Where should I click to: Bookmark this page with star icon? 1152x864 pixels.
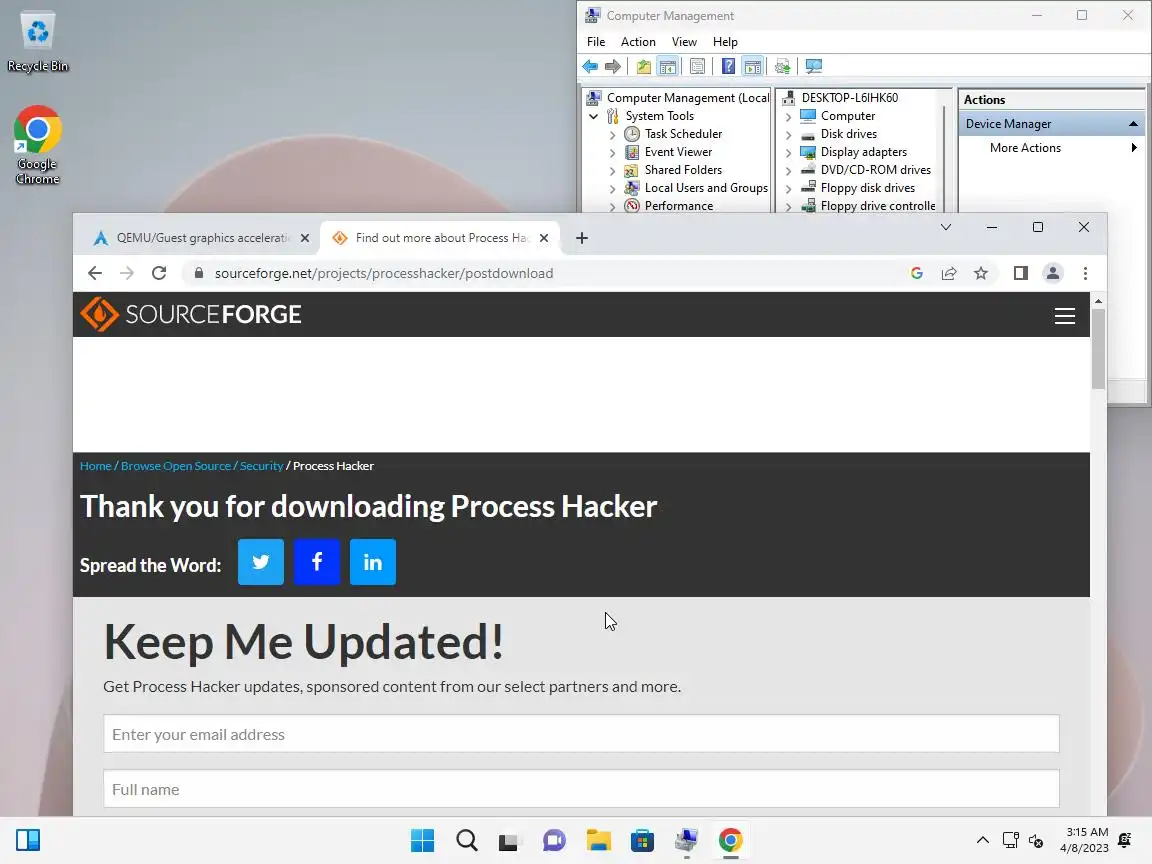click(x=981, y=273)
